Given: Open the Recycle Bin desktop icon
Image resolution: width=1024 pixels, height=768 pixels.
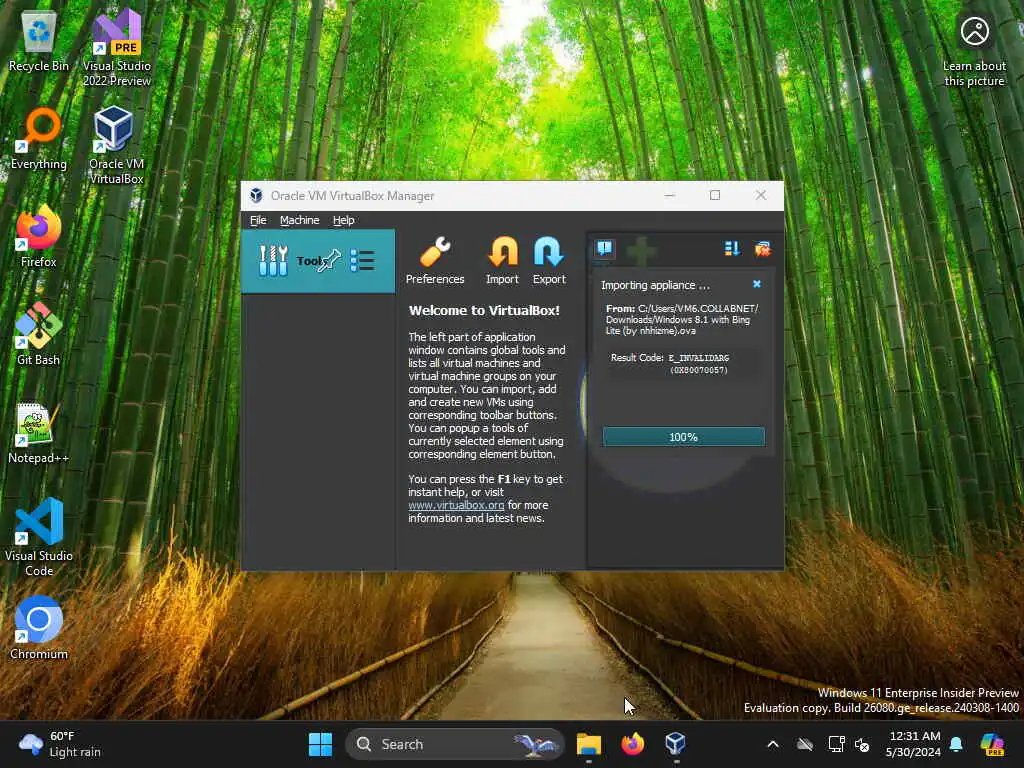Looking at the screenshot, I should pyautogui.click(x=39, y=42).
